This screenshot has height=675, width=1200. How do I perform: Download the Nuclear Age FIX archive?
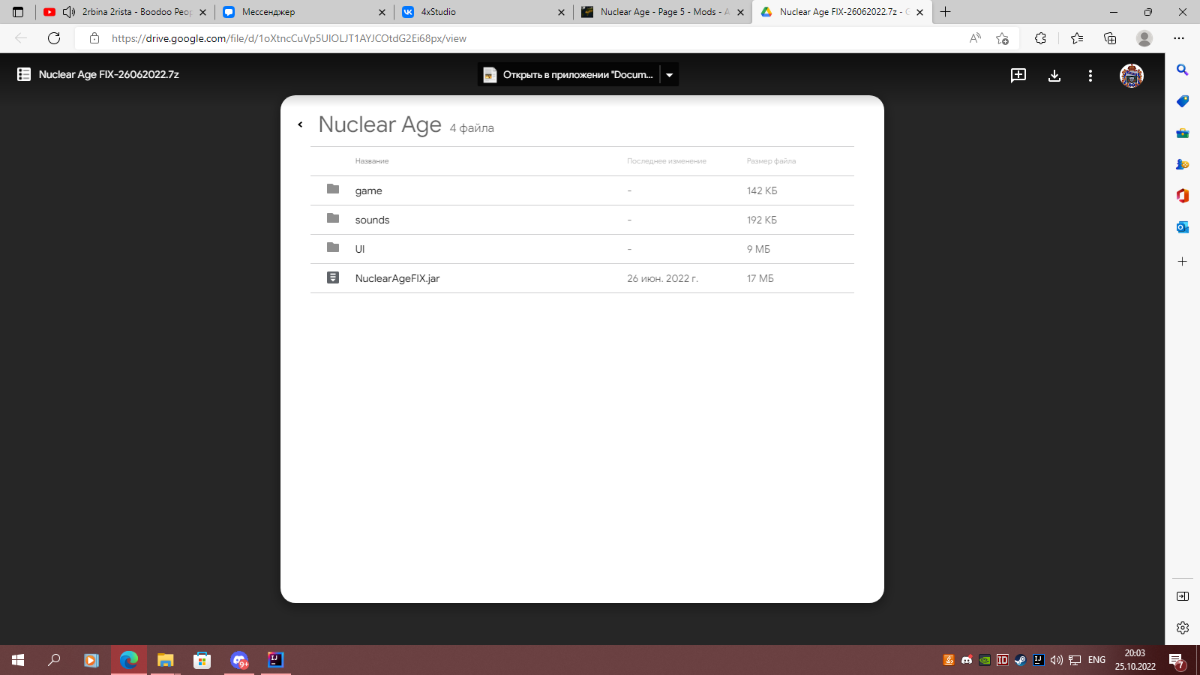click(1054, 75)
